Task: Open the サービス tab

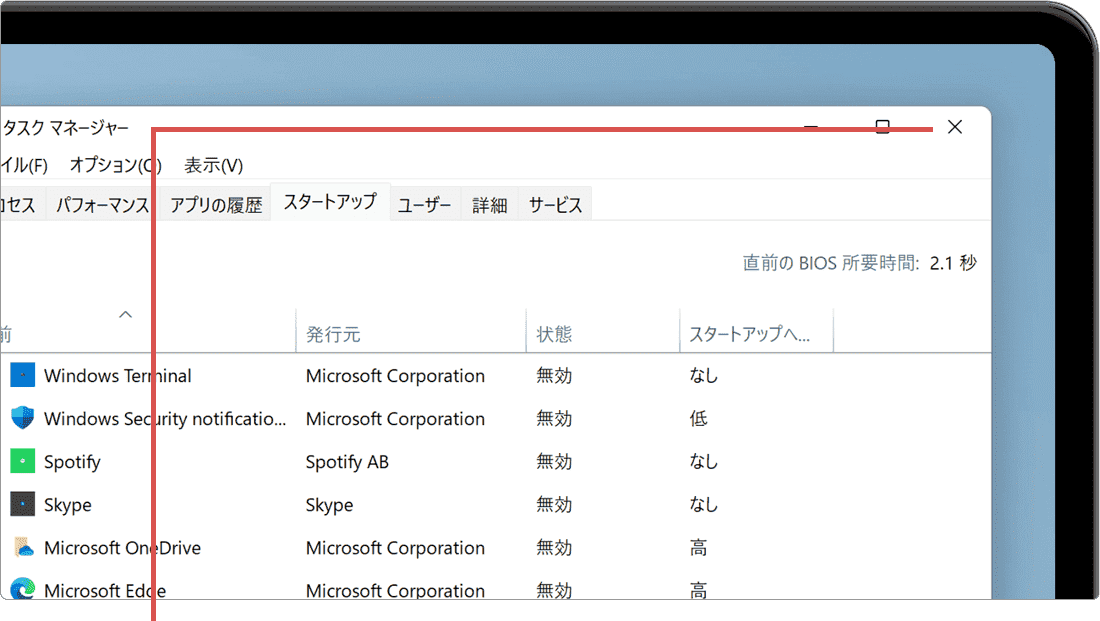Action: tap(556, 205)
